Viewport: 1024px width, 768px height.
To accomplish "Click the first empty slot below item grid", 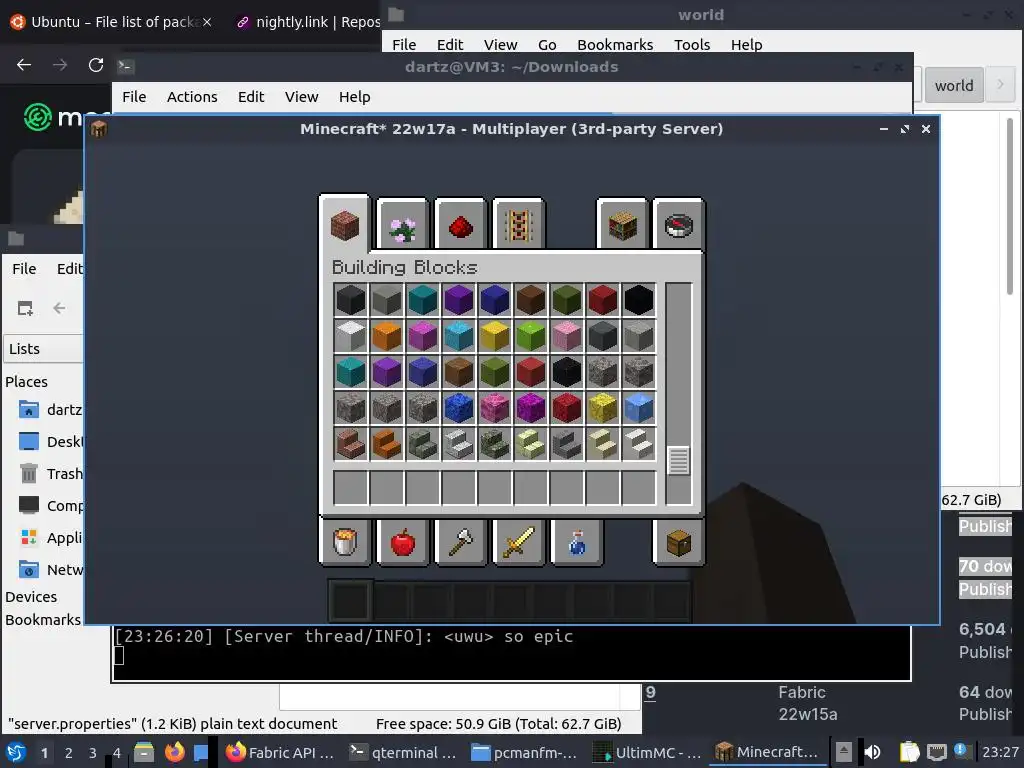I will tap(351, 487).
